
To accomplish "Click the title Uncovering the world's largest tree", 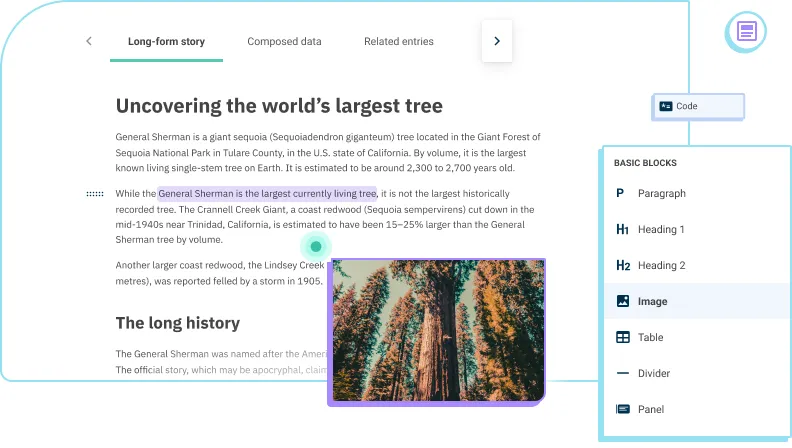I will tap(279, 106).
